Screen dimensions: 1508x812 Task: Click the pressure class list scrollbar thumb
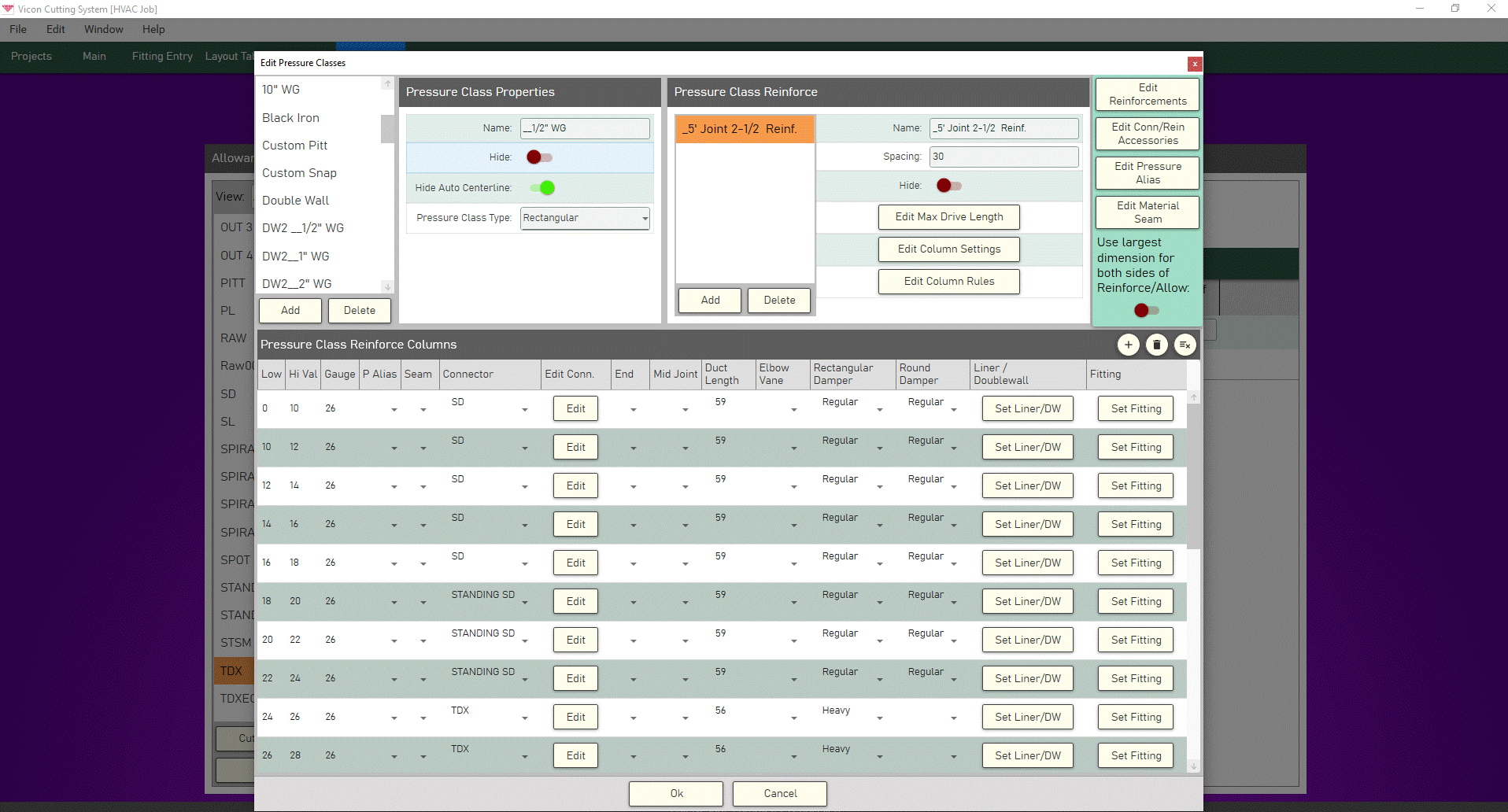coord(387,129)
